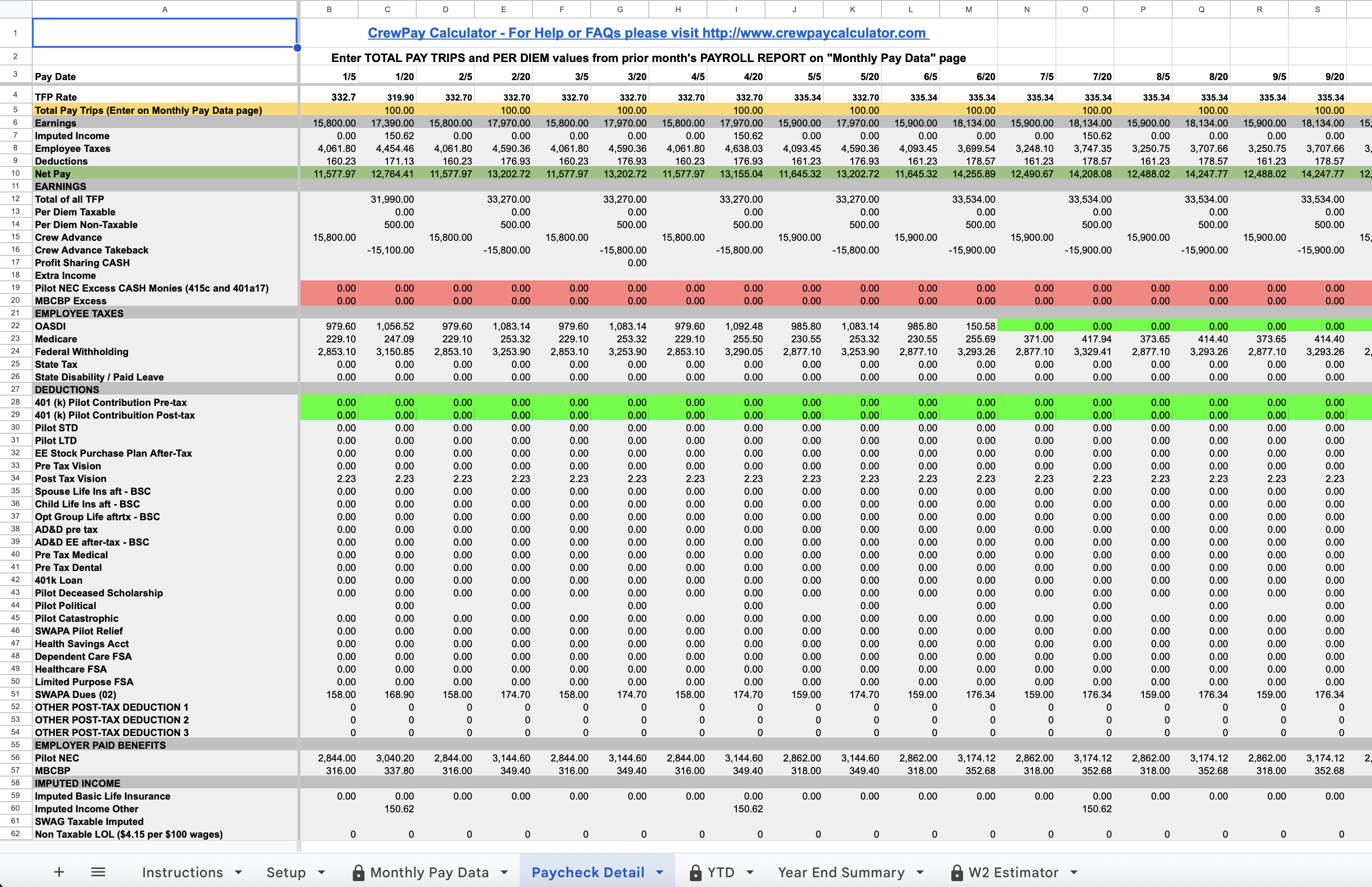Select row 10 by clicking its header
1372x887 pixels.
[x=16, y=173]
